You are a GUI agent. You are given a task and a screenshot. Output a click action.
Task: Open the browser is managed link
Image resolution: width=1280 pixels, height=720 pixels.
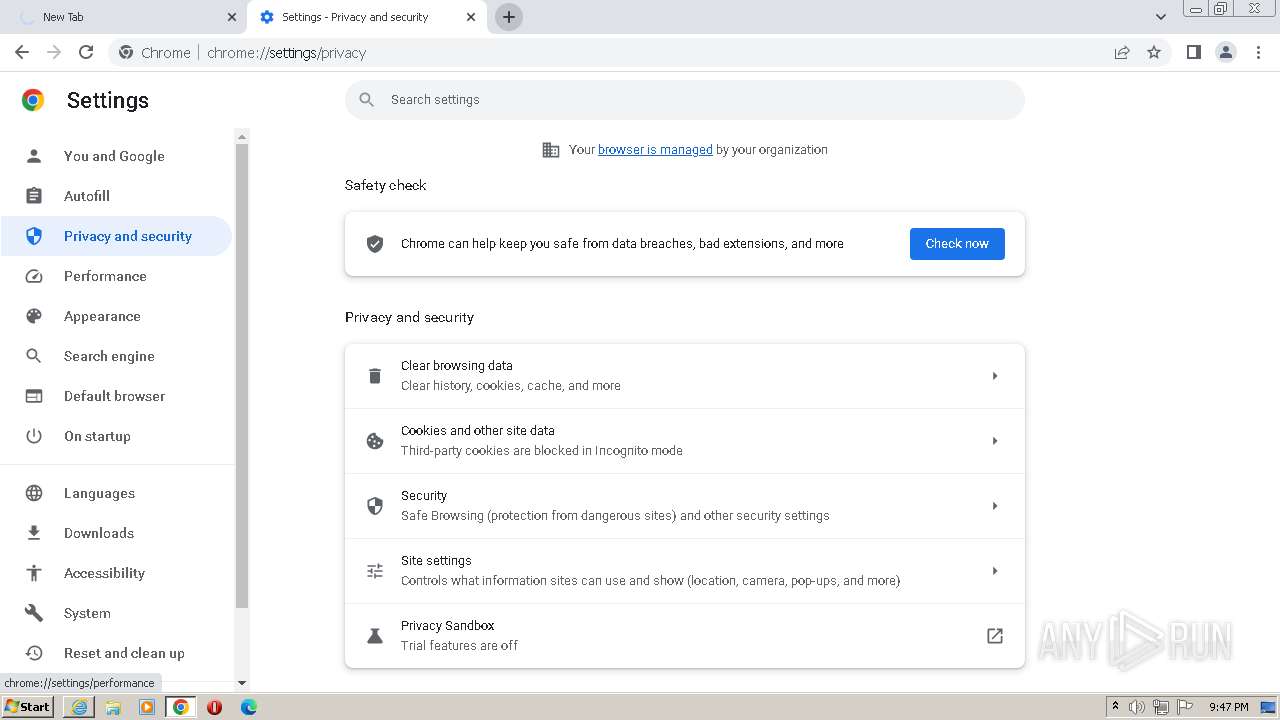pyautogui.click(x=655, y=150)
